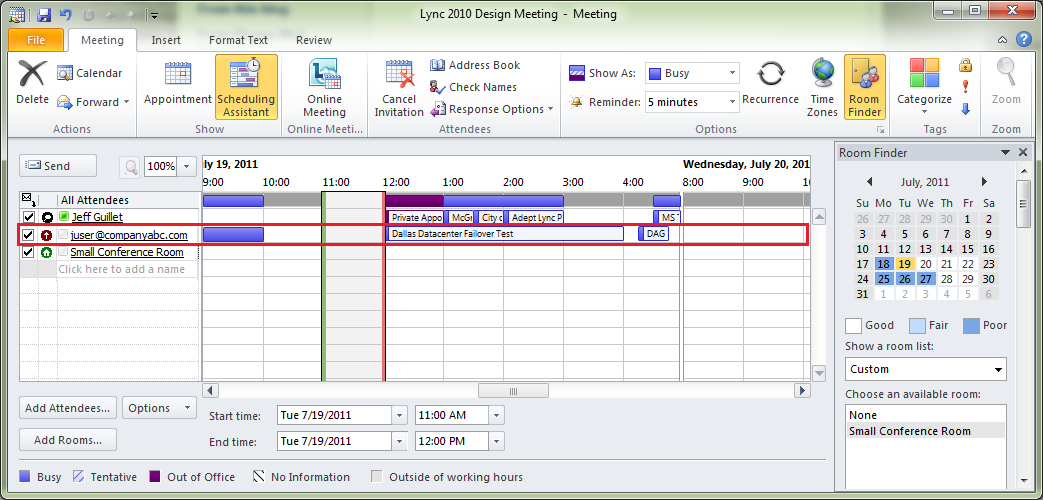Click the Undo arrow in quick access toolbar

[65, 14]
